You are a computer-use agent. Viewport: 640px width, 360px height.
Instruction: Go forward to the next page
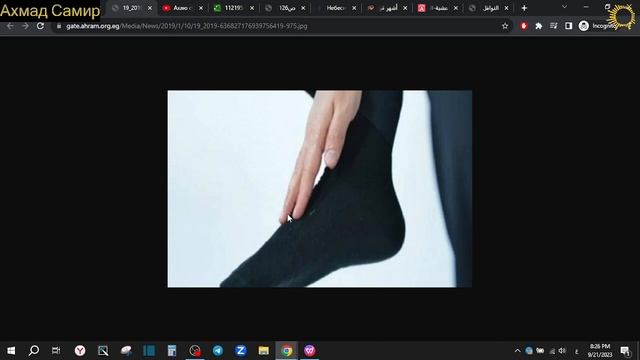[x=25, y=26]
